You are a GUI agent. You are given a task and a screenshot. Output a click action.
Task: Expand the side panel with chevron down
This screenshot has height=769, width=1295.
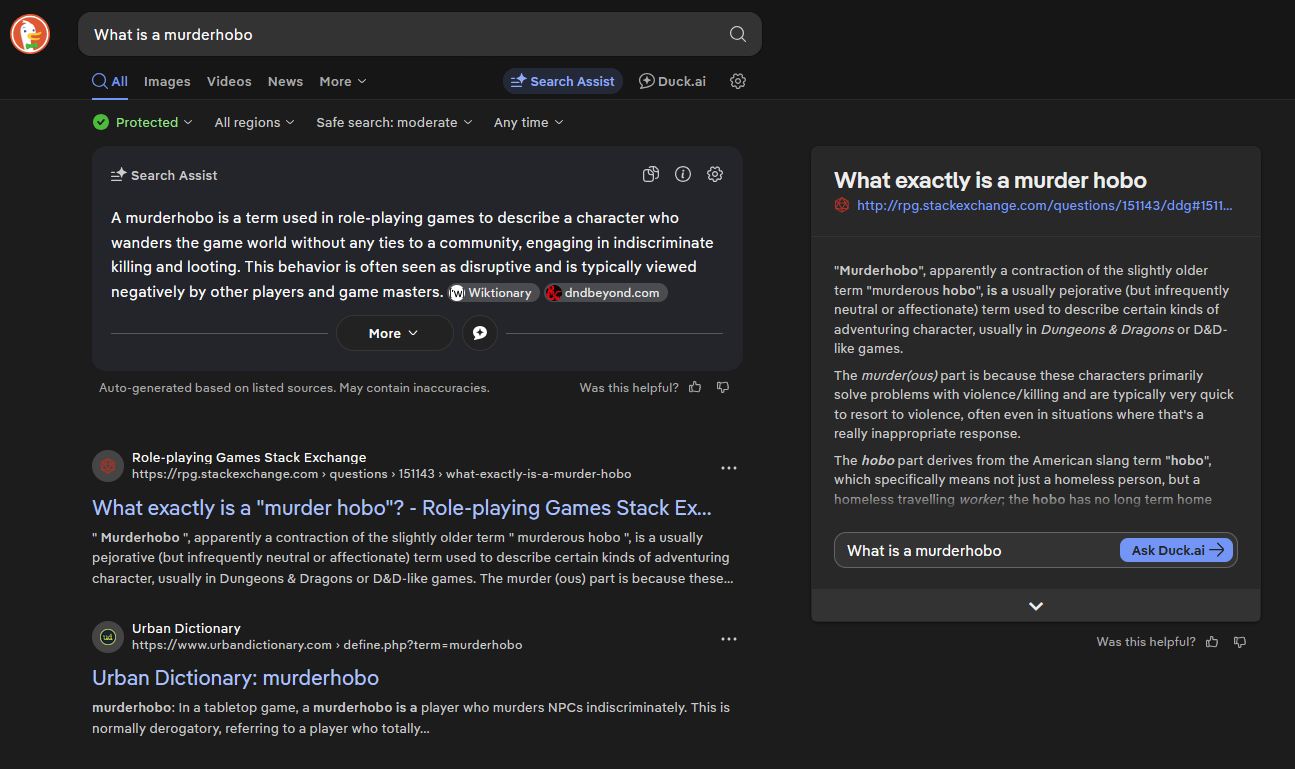pyautogui.click(x=1036, y=606)
